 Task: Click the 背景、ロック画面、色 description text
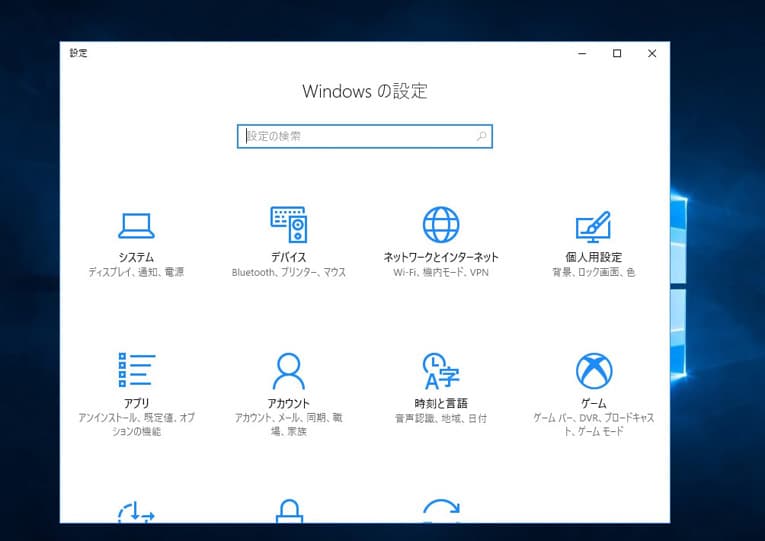point(593,272)
